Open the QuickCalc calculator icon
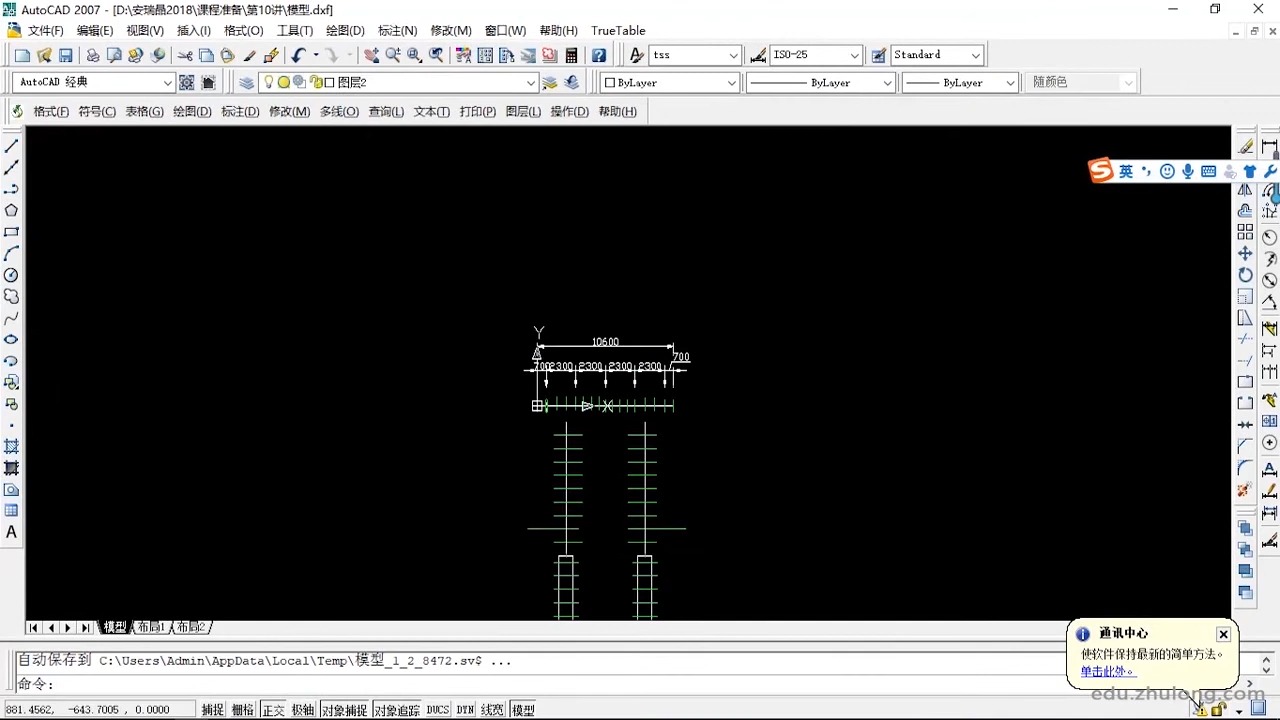The image size is (1280, 720). tap(572, 55)
